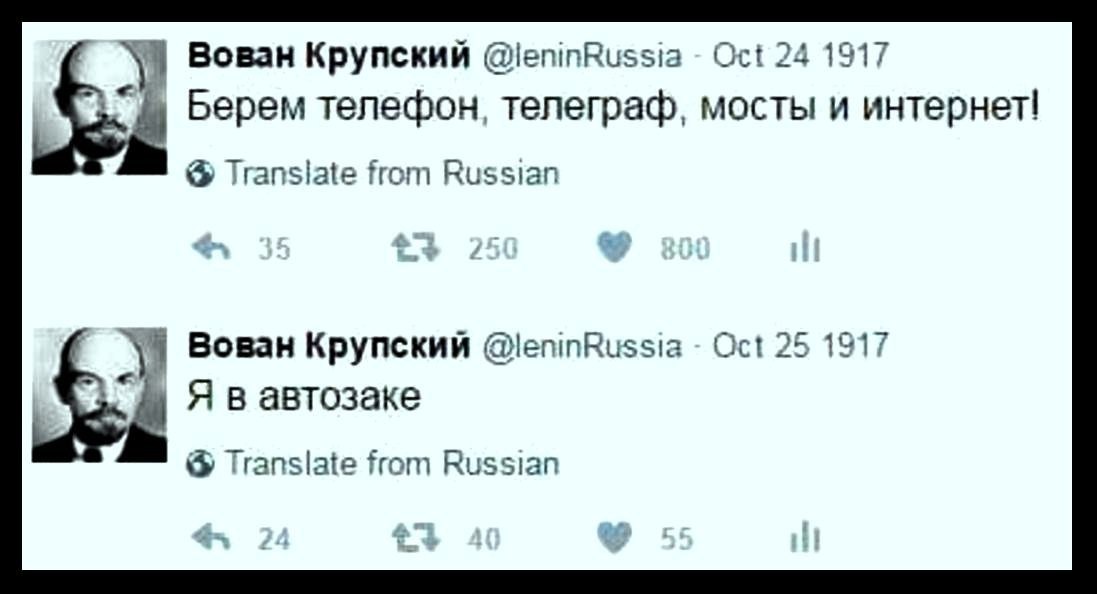Viewport: 1097px width, 594px height.
Task: Retweet the "Я в автозаке" tweet
Action: point(437,540)
